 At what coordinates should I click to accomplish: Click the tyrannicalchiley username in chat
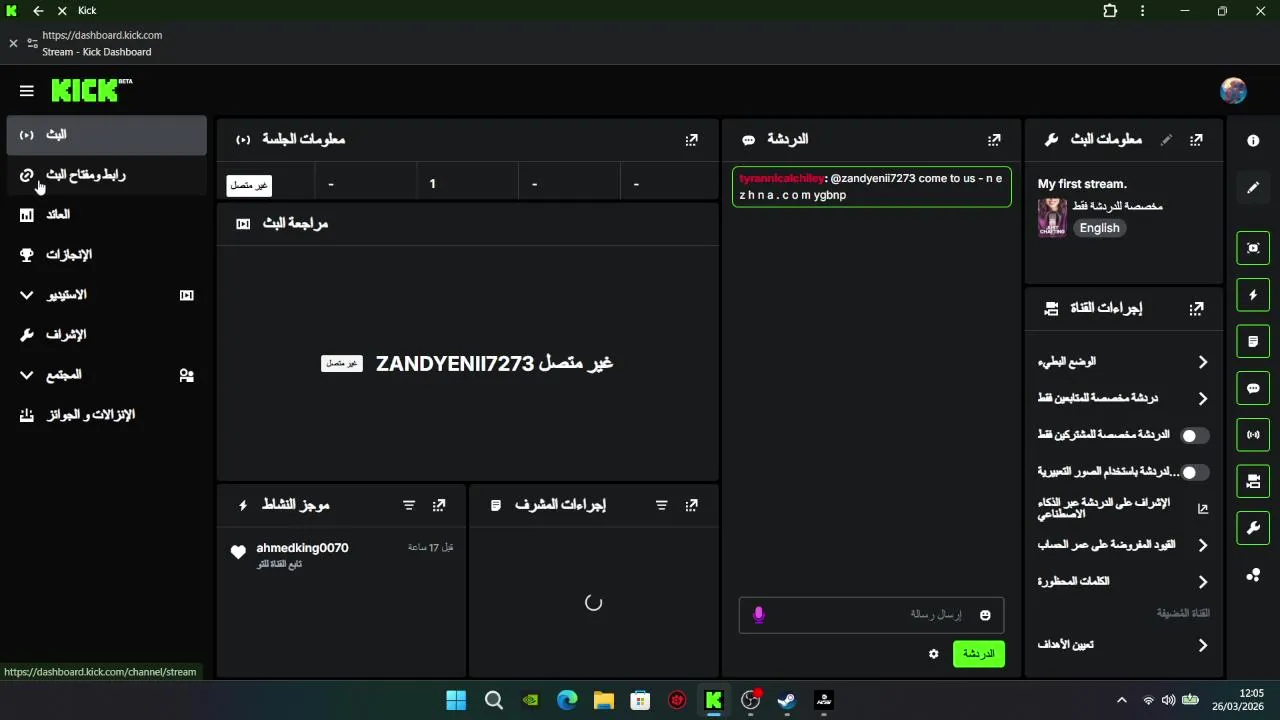(x=781, y=178)
